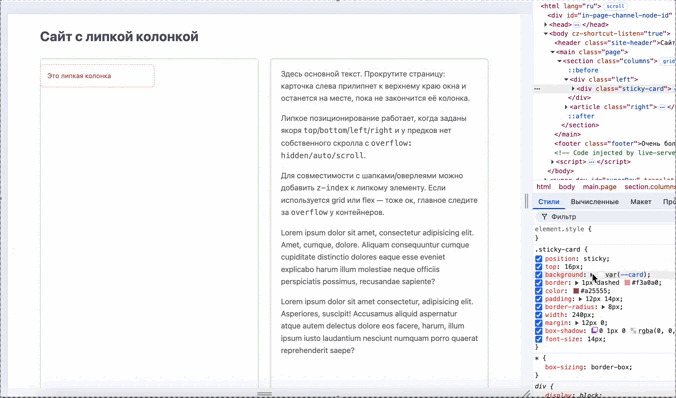The height and width of the screenshot is (398, 676).
Task: Open the box-shadow rgba color swatch
Action: (x=633, y=331)
